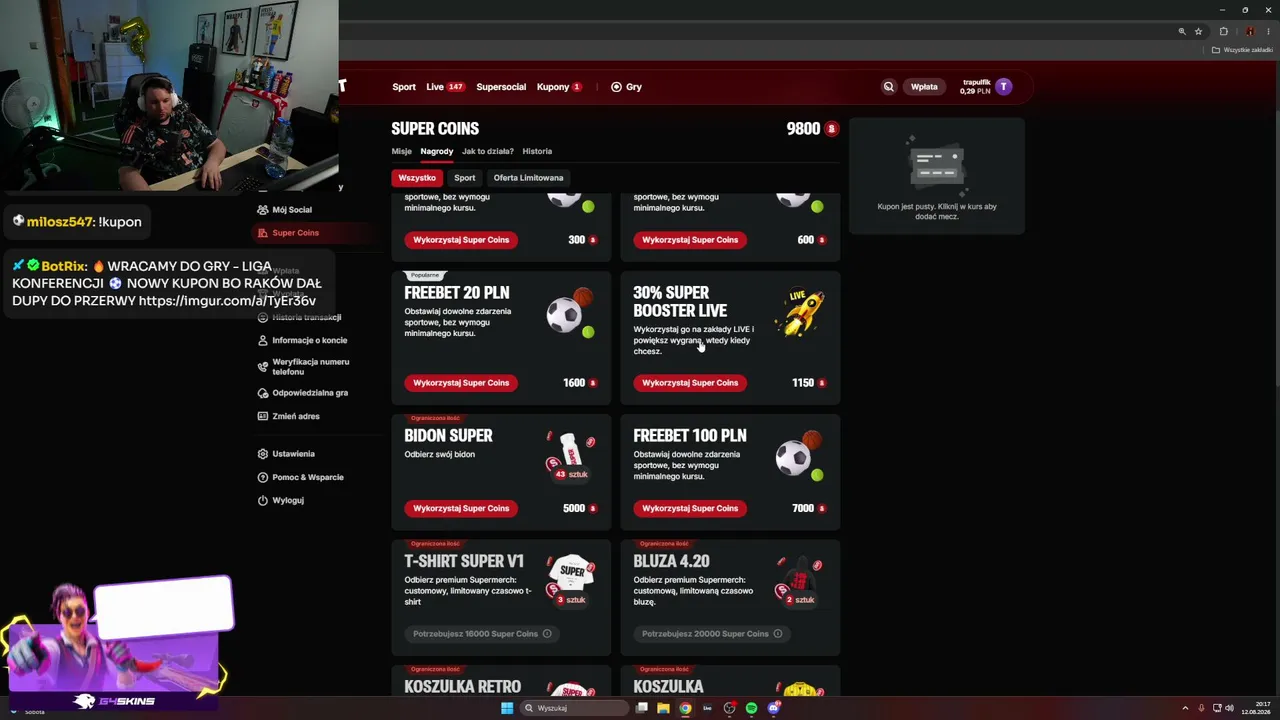Click the Odpowiedzialna gra icon
The height and width of the screenshot is (720, 1280).
(x=263, y=393)
